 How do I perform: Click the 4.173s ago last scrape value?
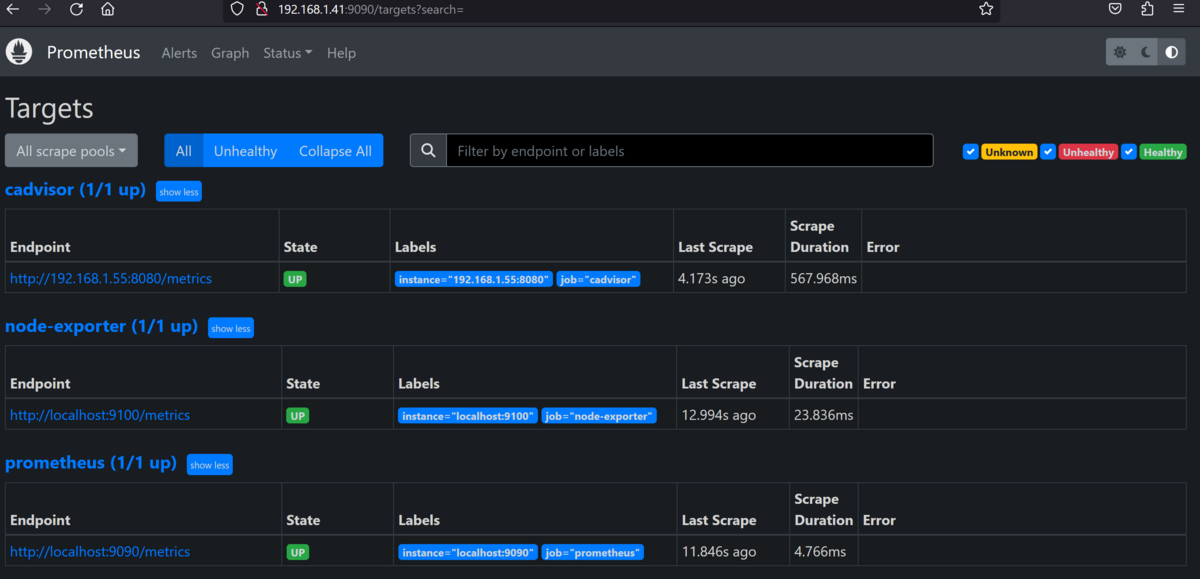pos(711,279)
